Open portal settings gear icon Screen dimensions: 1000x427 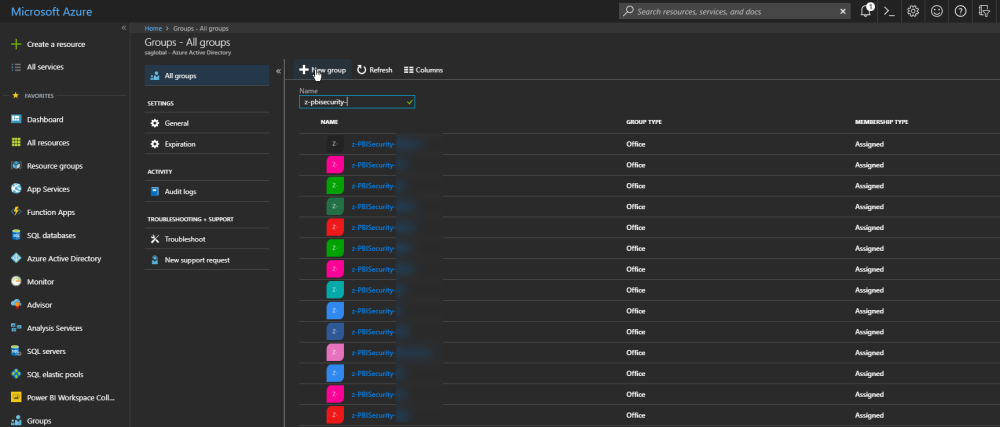coord(913,11)
